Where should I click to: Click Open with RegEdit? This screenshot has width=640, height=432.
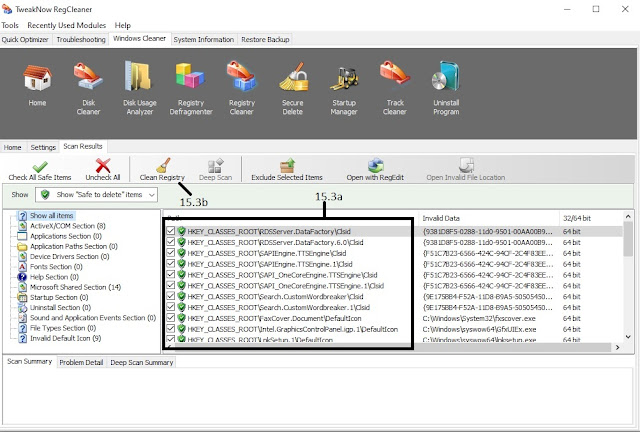click(x=375, y=169)
